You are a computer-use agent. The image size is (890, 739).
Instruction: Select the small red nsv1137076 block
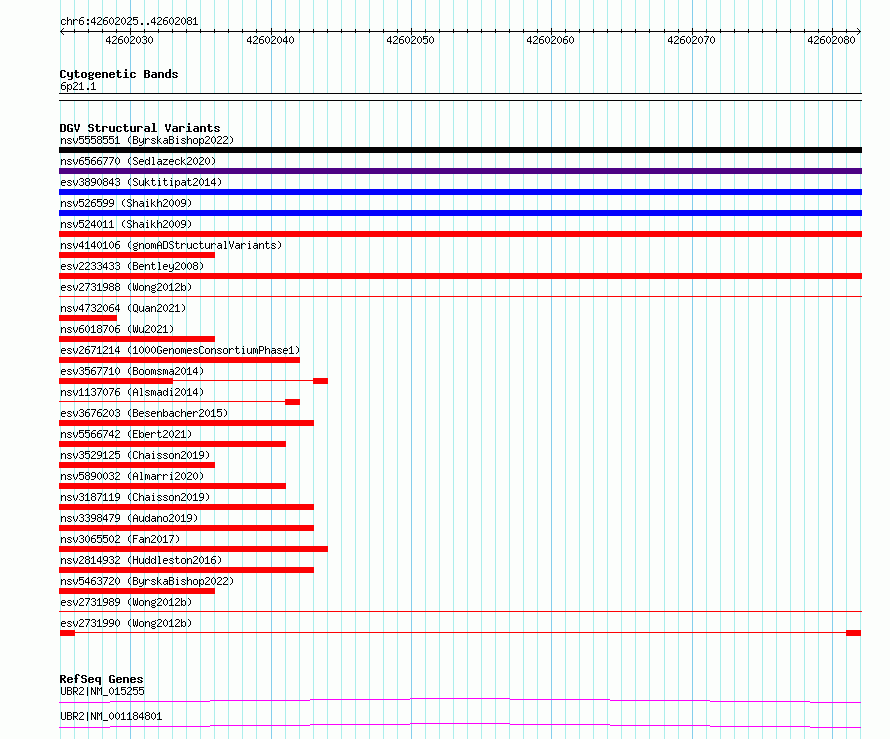[292, 402]
